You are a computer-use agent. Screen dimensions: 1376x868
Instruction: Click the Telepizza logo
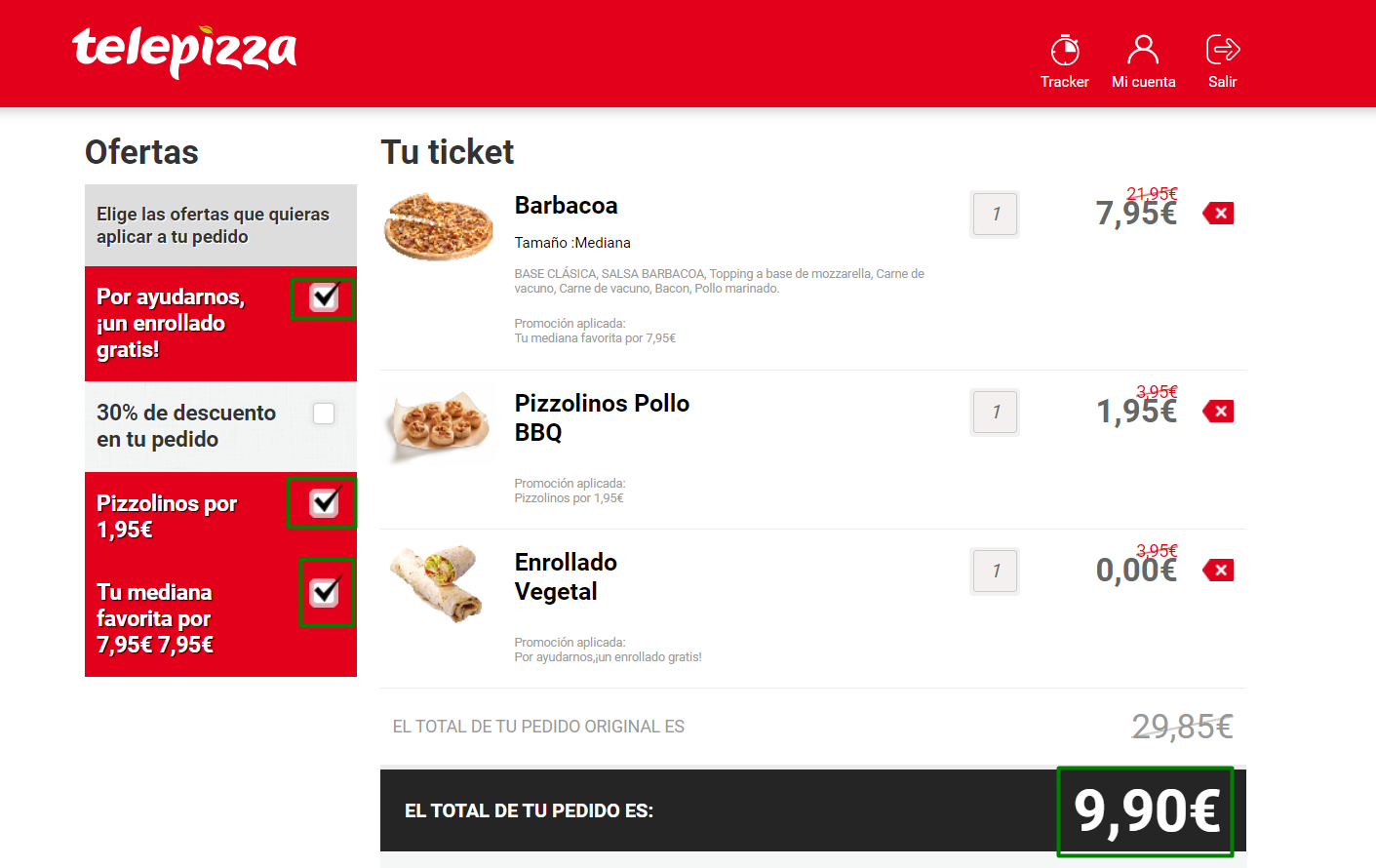[x=184, y=53]
